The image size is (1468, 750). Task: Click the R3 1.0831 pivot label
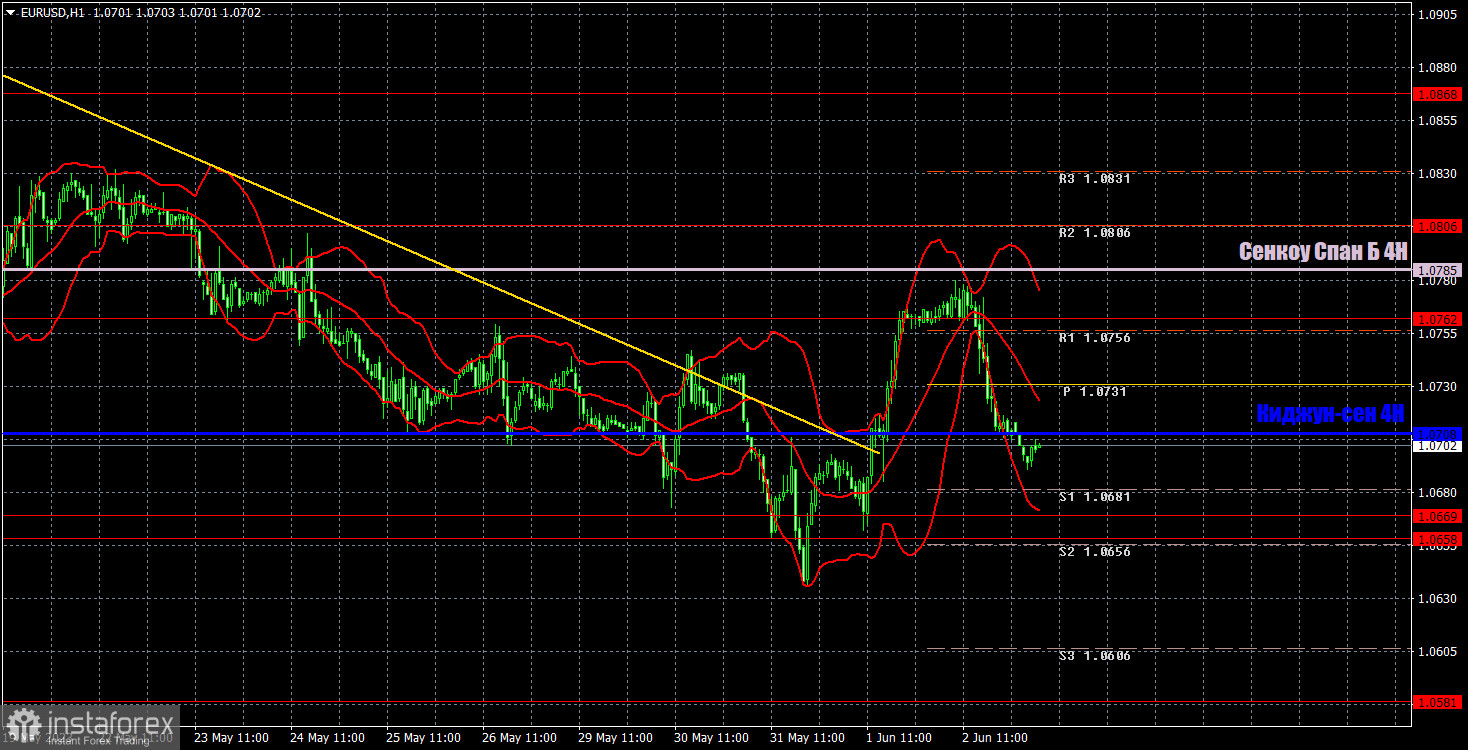click(x=1096, y=179)
